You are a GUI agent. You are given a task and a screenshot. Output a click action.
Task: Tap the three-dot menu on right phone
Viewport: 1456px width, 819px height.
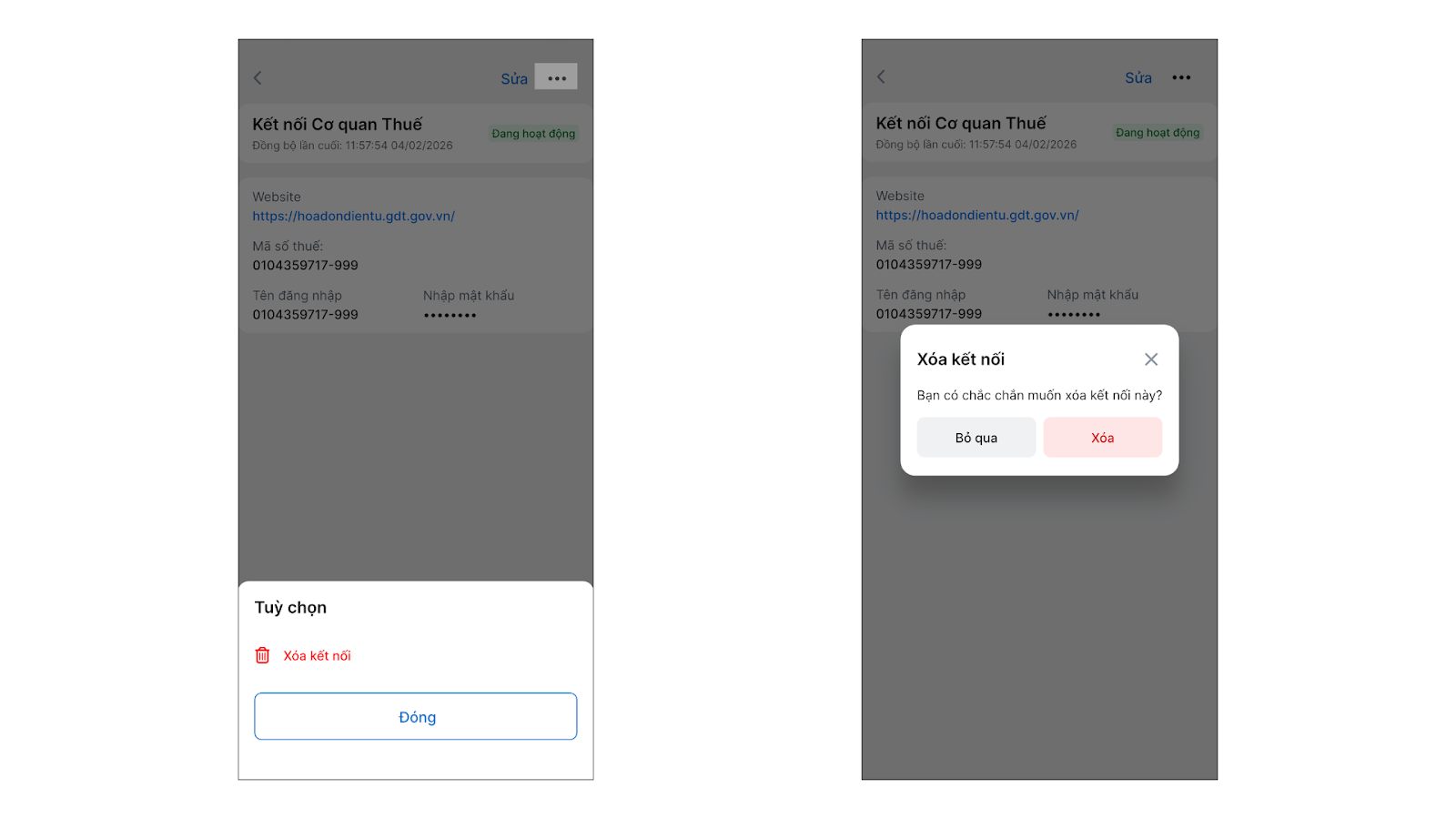pyautogui.click(x=1181, y=77)
